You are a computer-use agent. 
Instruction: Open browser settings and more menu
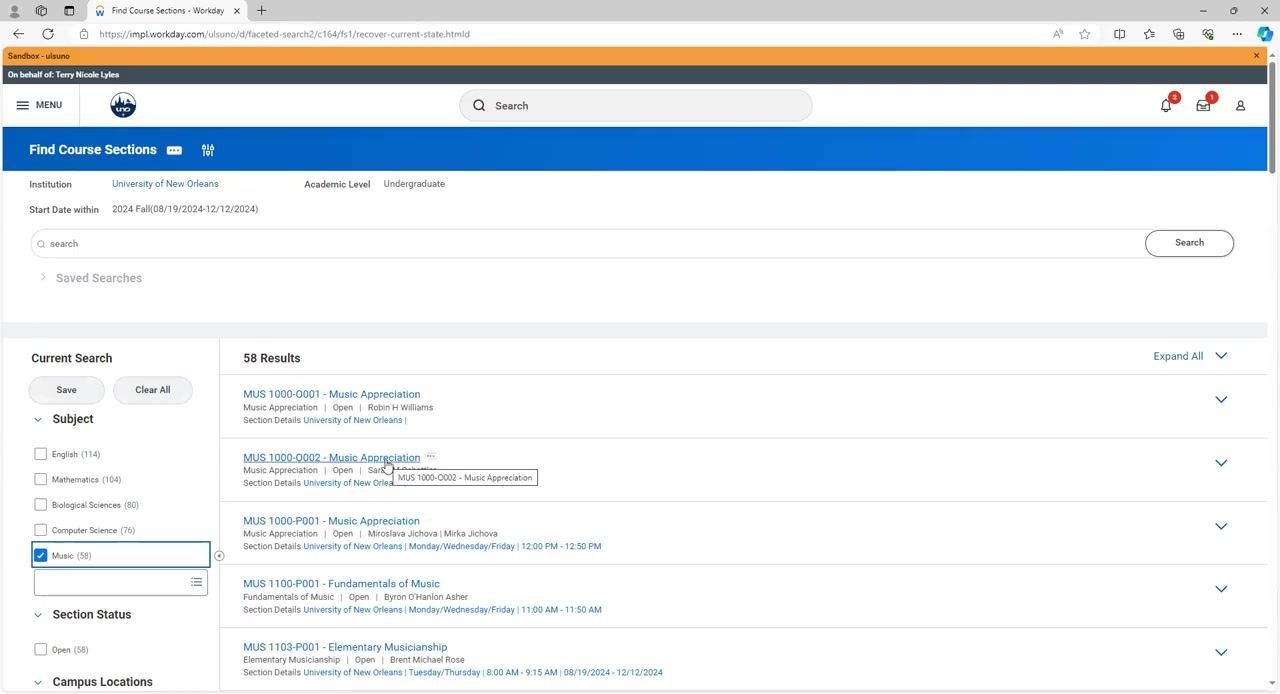(x=1237, y=34)
